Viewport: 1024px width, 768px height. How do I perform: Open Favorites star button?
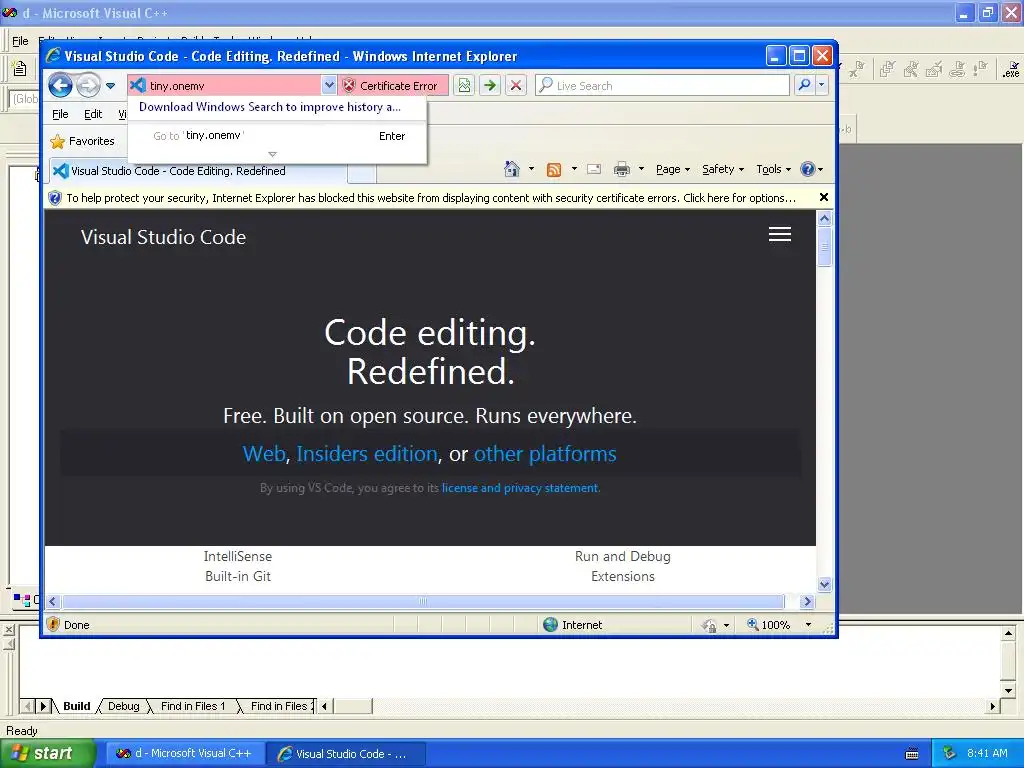click(x=83, y=141)
